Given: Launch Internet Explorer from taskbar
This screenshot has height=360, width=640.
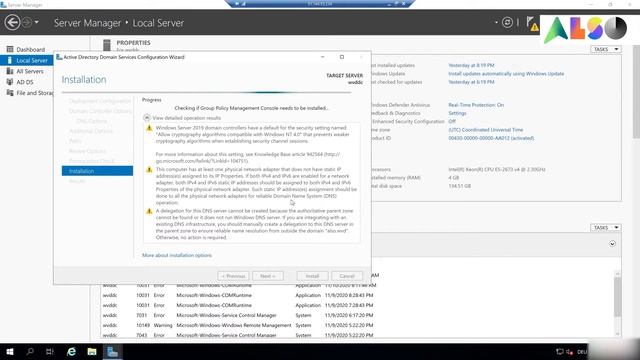Looking at the screenshot, I should 71,351.
